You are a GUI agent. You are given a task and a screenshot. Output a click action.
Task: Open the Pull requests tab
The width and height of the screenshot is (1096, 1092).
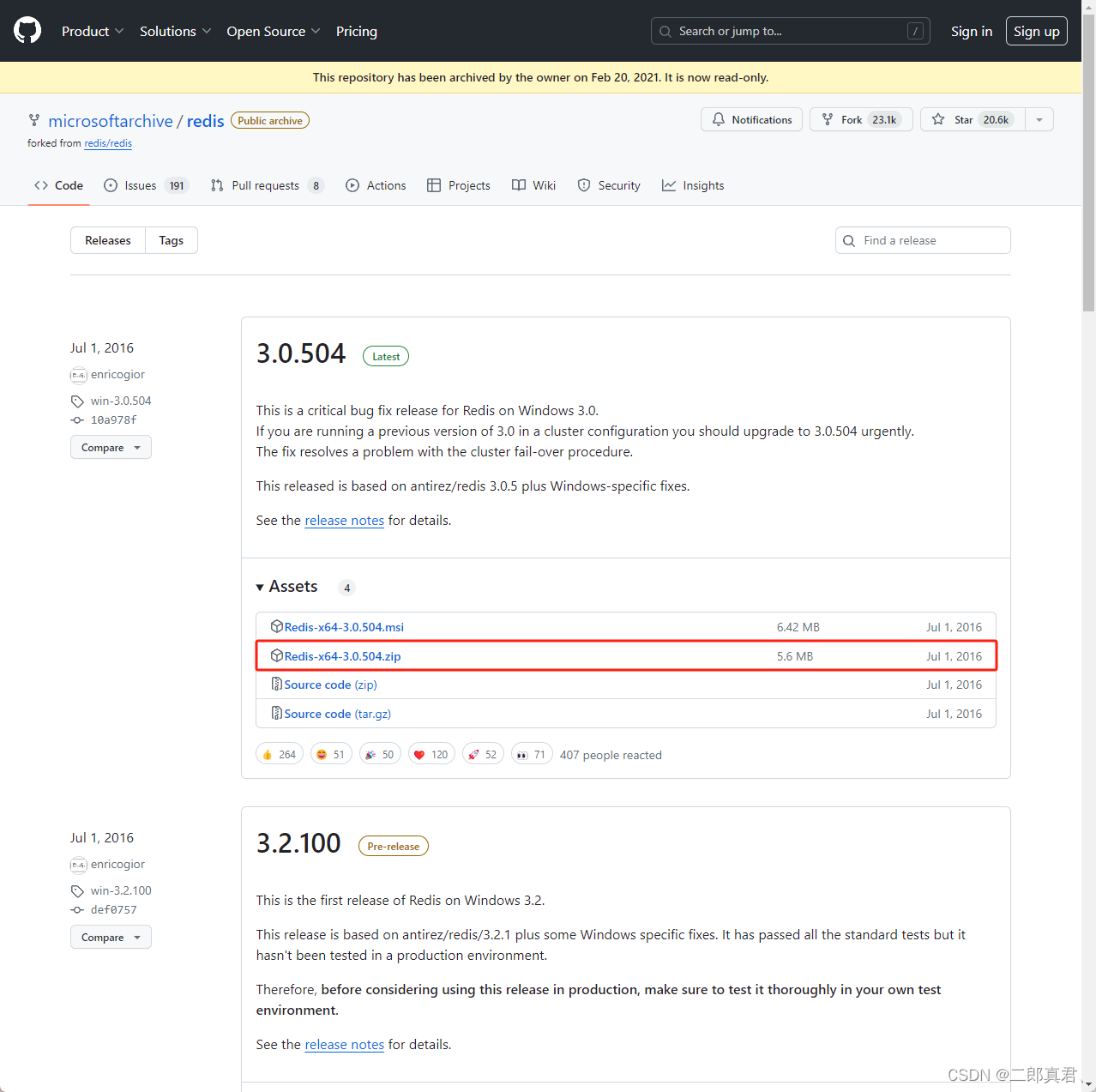click(x=267, y=185)
